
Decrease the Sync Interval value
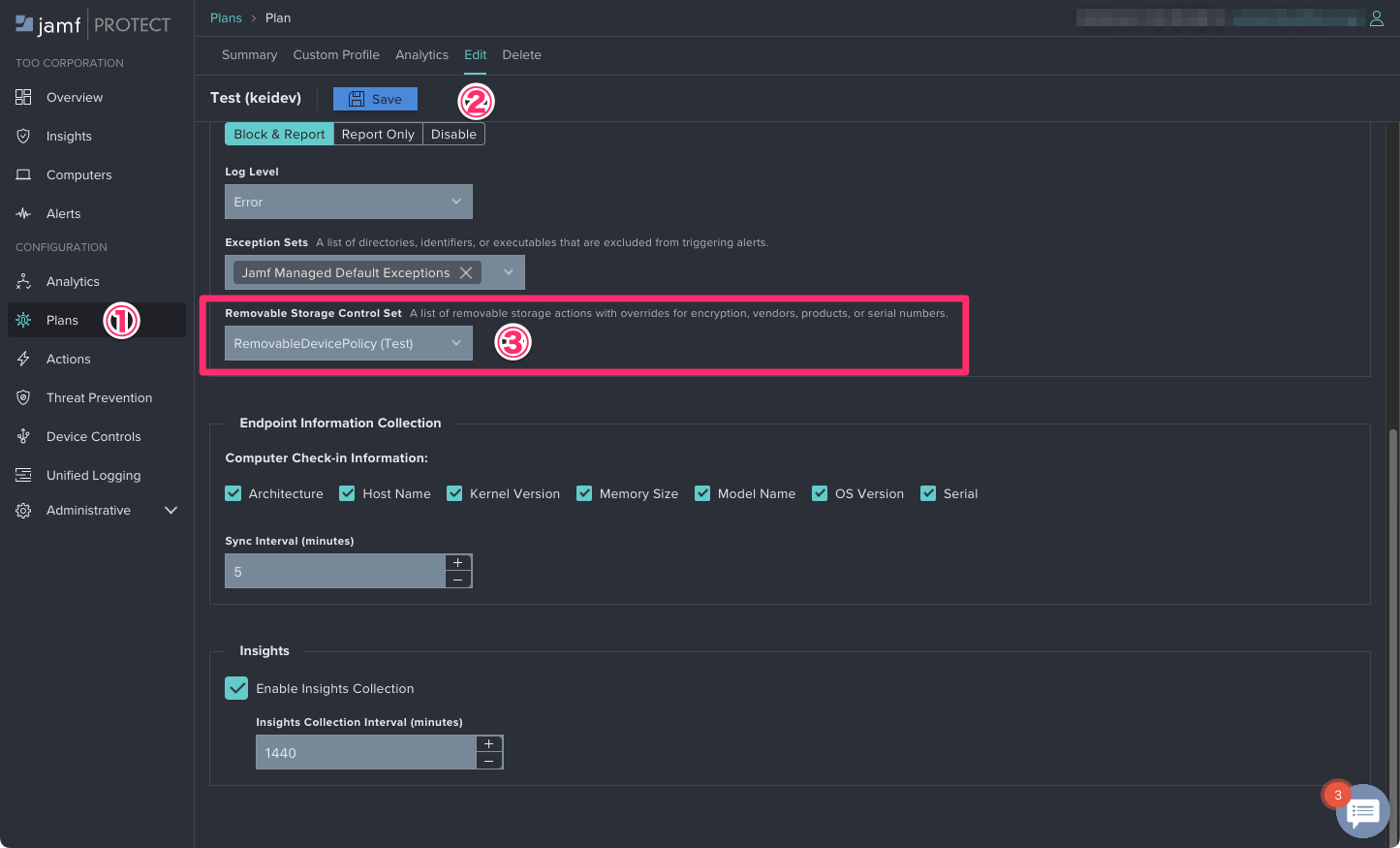tap(458, 580)
